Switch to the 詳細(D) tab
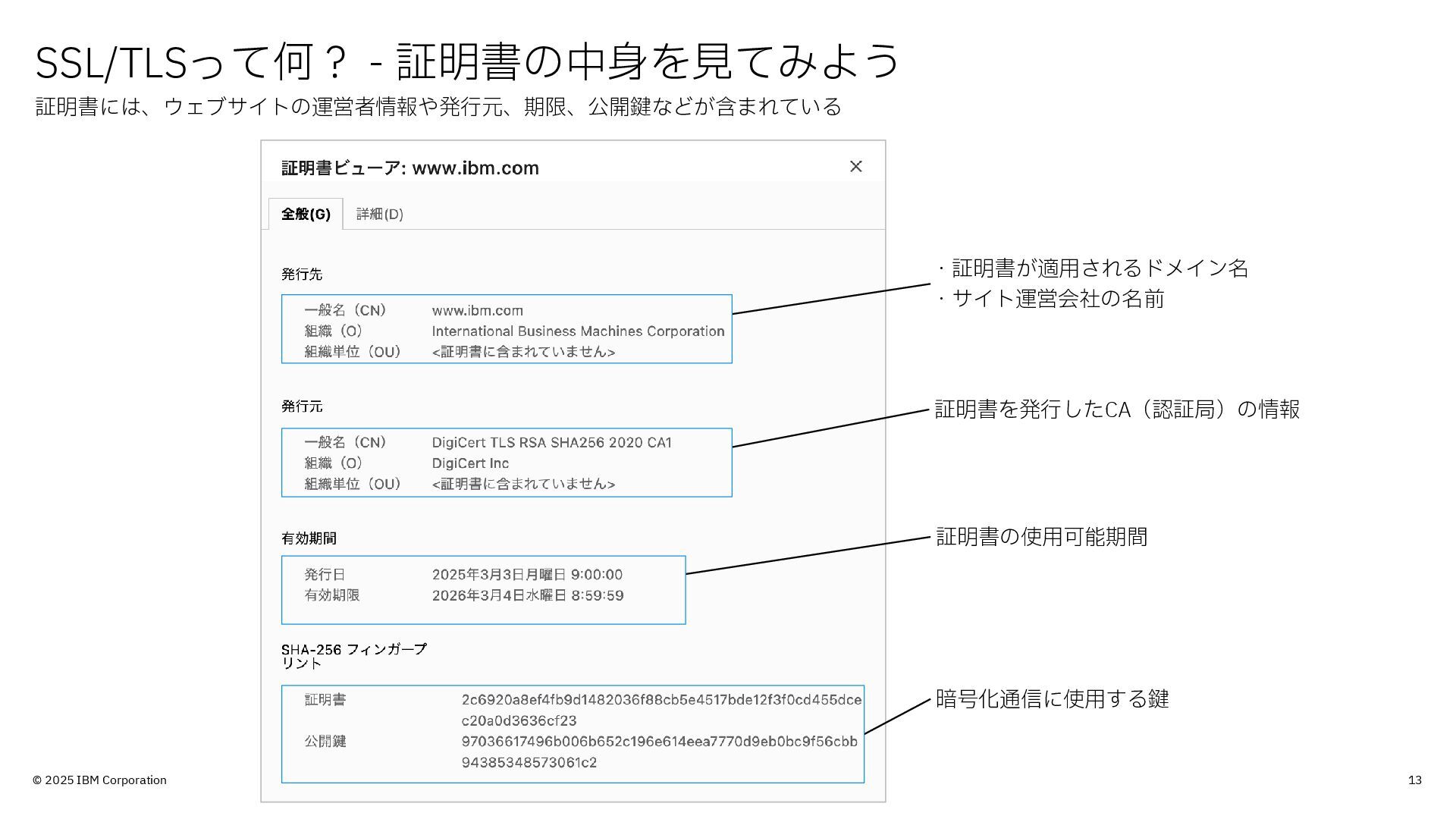The image size is (1456, 819). point(380,215)
